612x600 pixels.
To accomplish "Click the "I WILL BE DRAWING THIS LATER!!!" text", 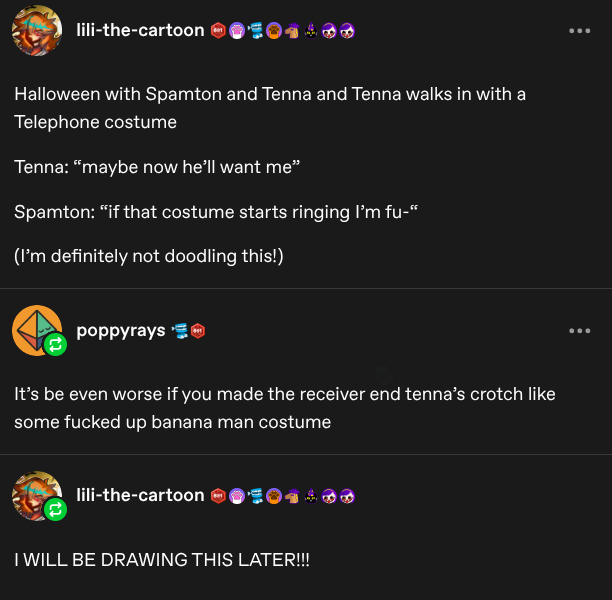I will pyautogui.click(x=162, y=560).
